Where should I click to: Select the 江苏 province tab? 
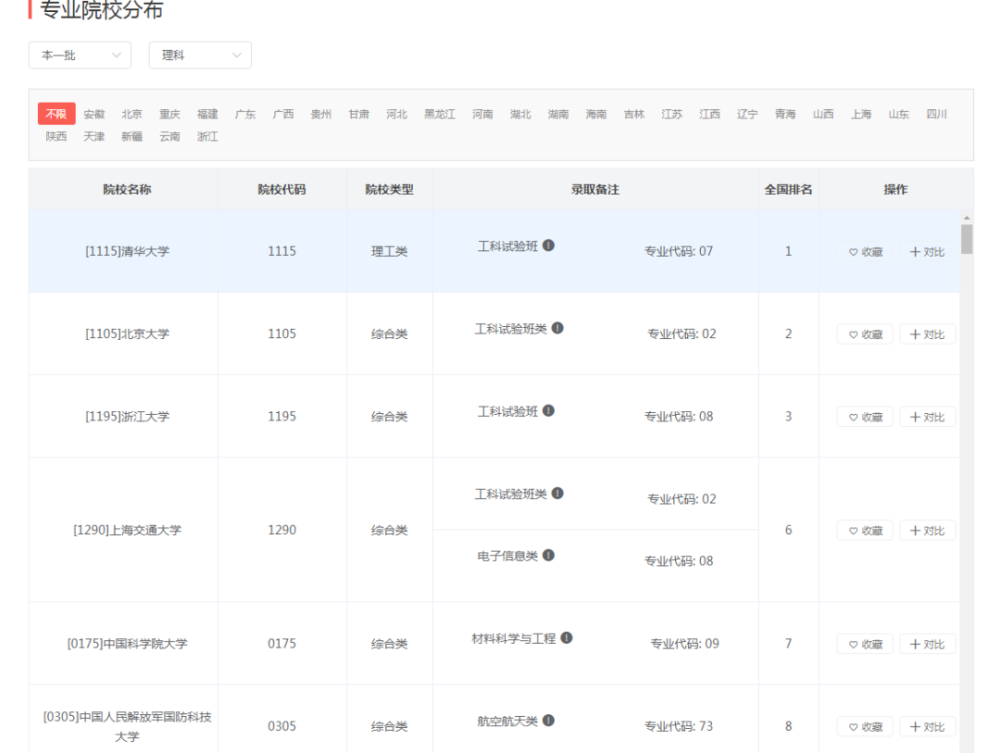click(670, 113)
